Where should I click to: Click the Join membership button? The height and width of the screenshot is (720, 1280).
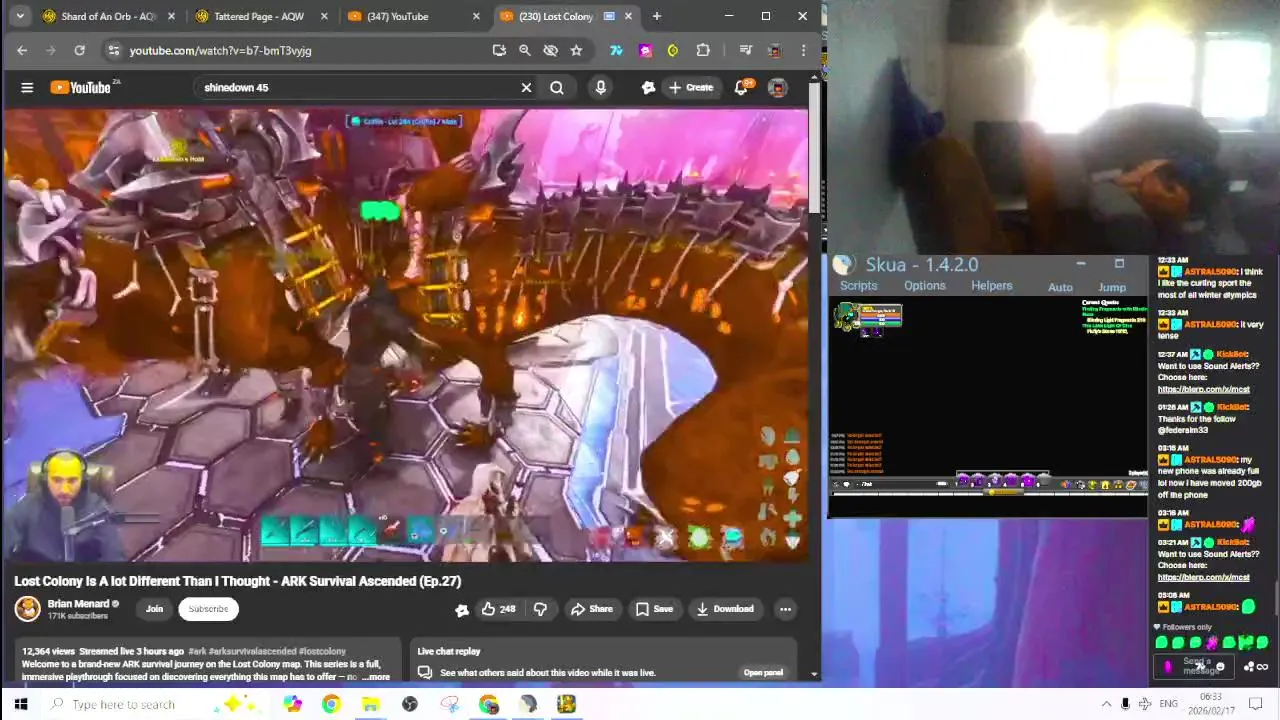(154, 609)
